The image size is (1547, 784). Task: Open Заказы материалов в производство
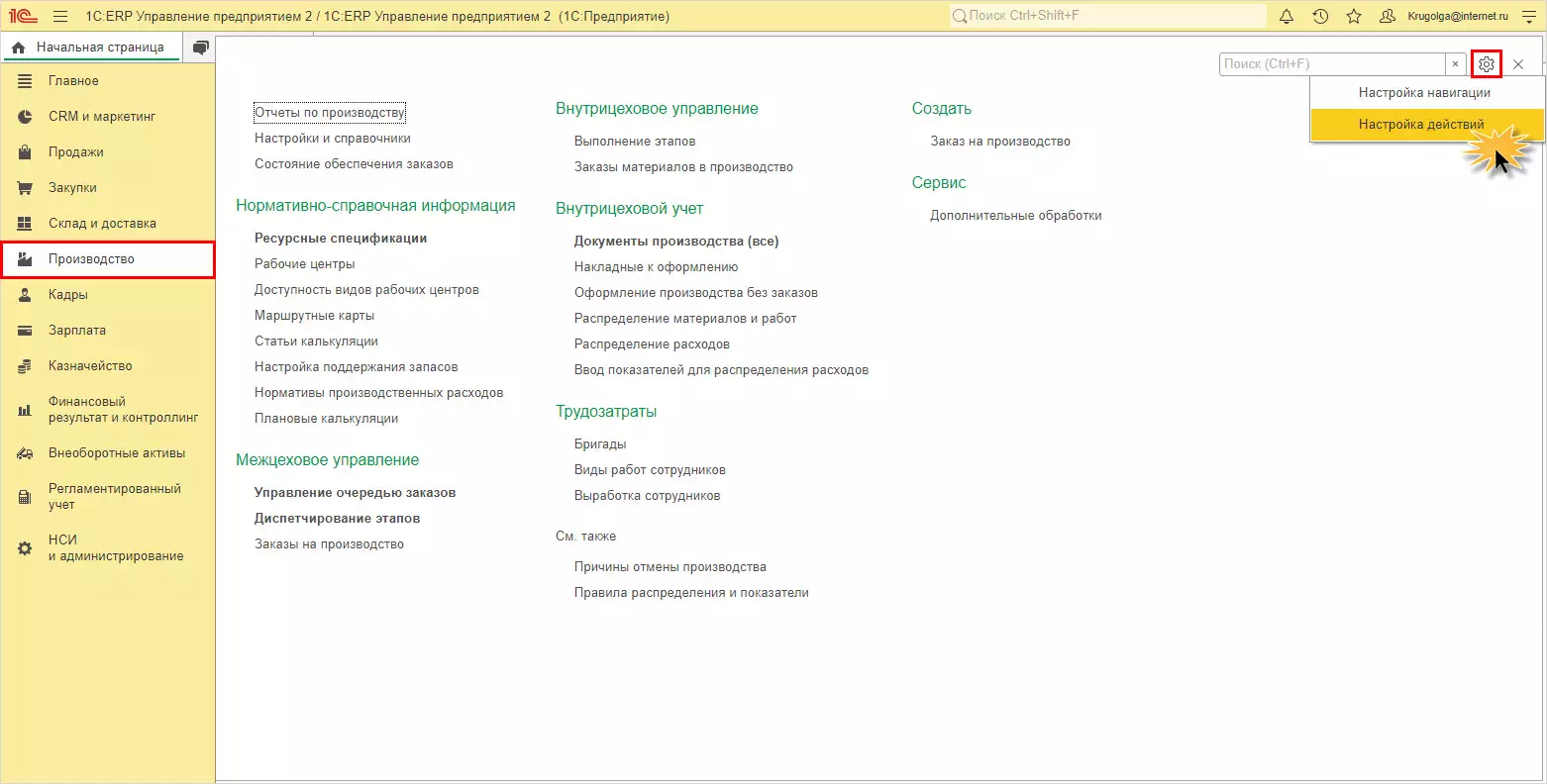(x=683, y=167)
